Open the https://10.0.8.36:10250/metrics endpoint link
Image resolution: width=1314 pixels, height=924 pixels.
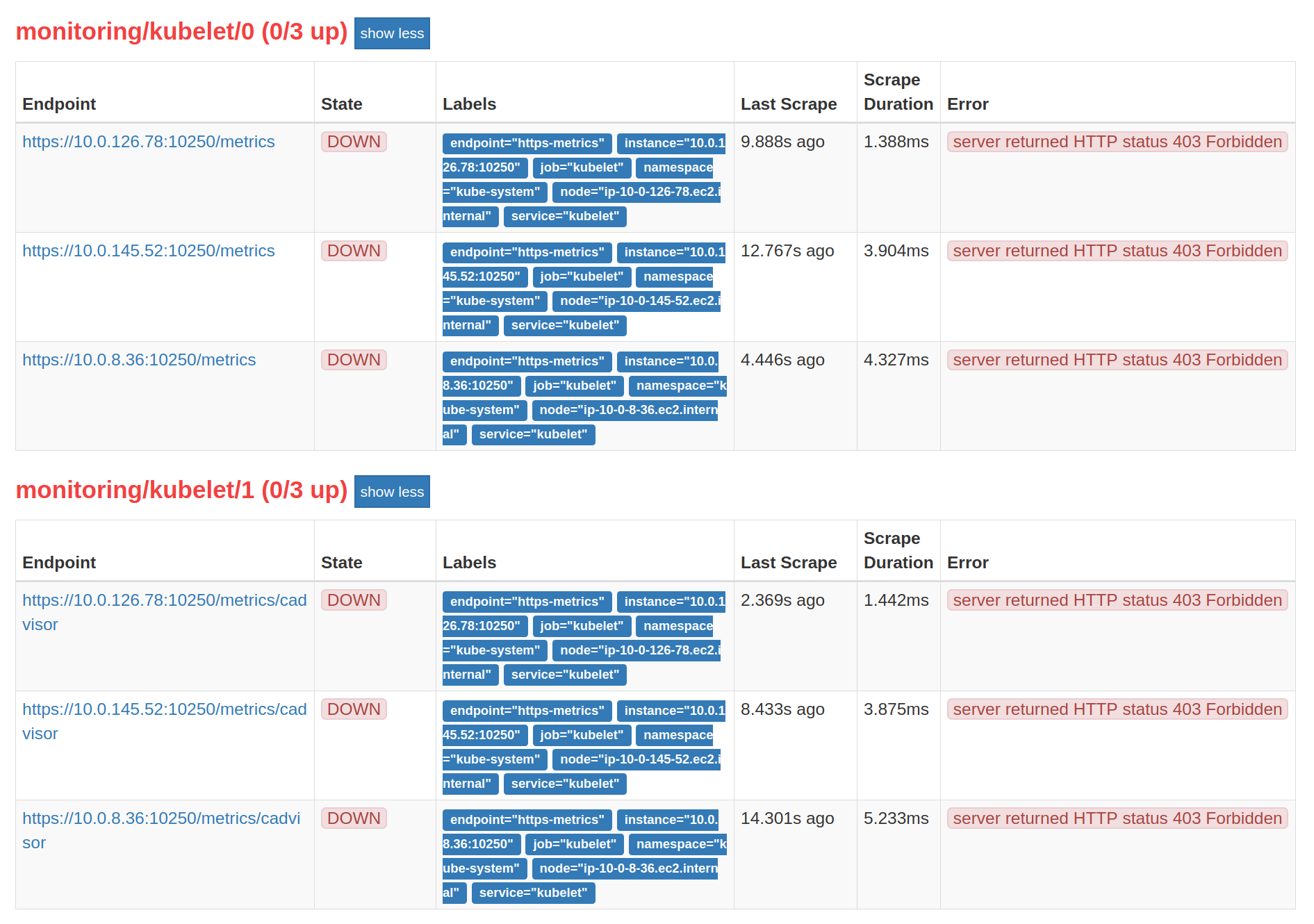click(138, 360)
